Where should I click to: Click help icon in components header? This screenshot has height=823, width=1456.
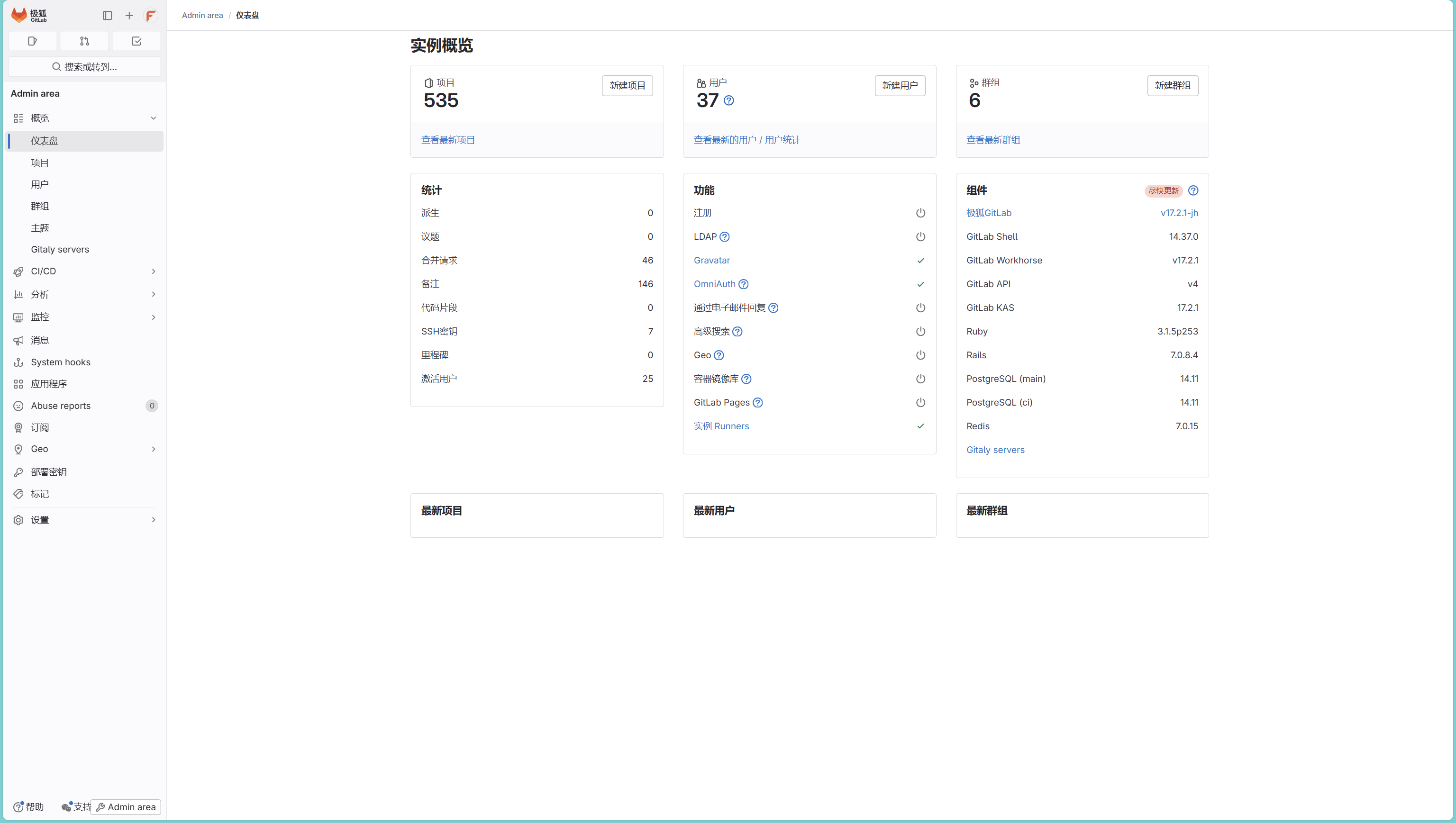[1192, 190]
